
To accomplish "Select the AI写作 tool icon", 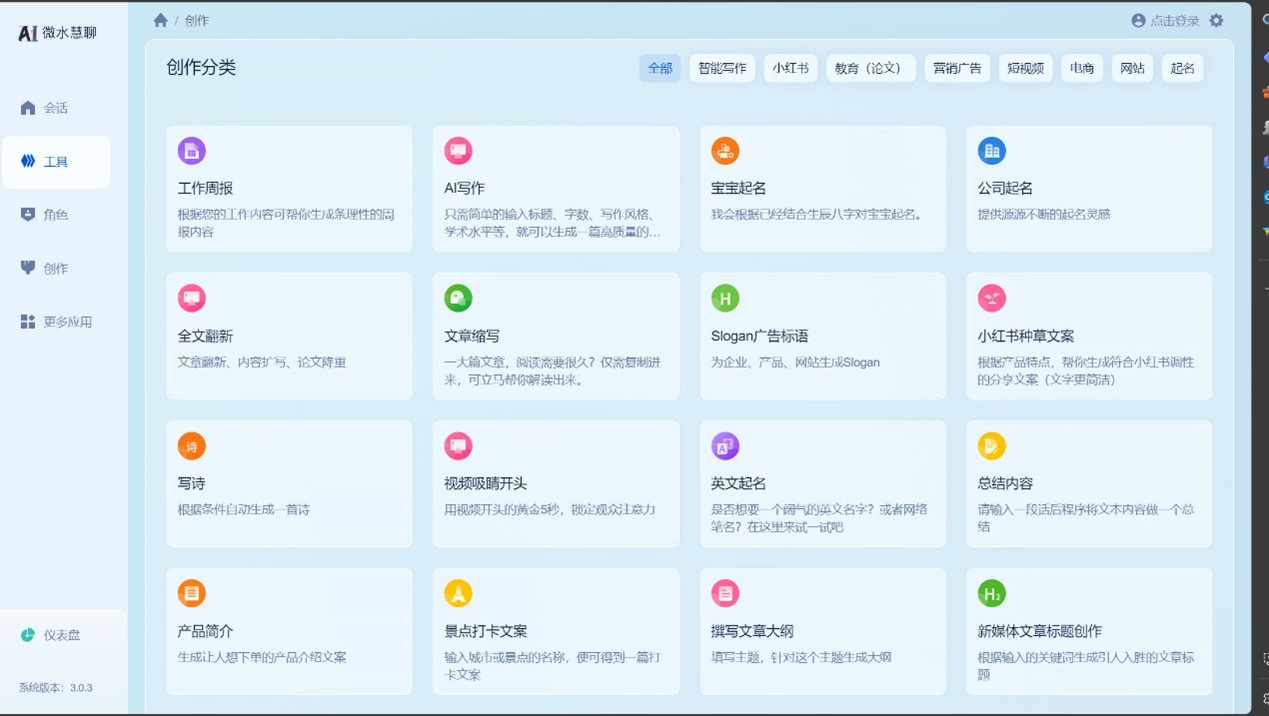I will click(458, 151).
